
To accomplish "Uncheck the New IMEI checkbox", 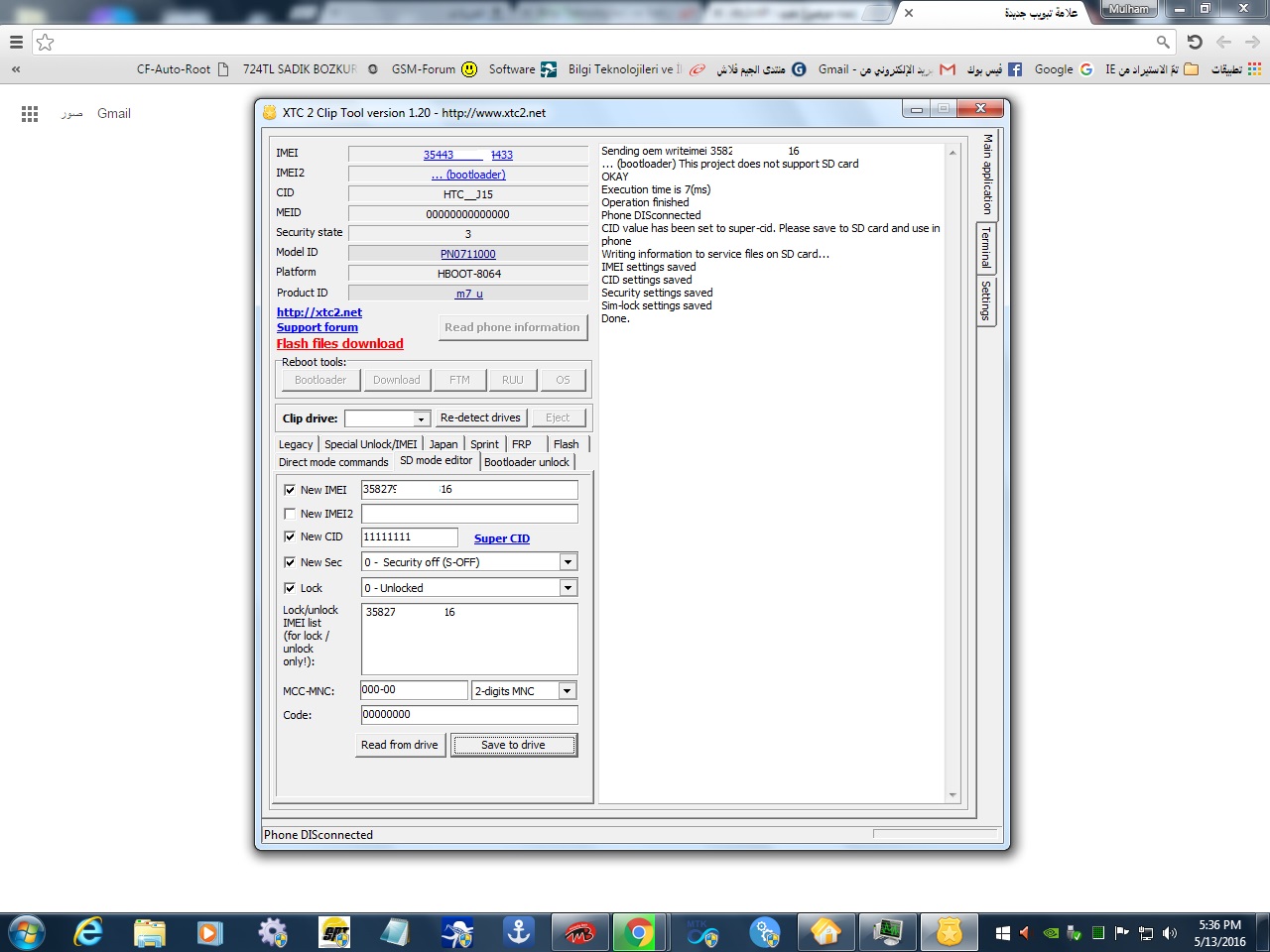I will (290, 490).
